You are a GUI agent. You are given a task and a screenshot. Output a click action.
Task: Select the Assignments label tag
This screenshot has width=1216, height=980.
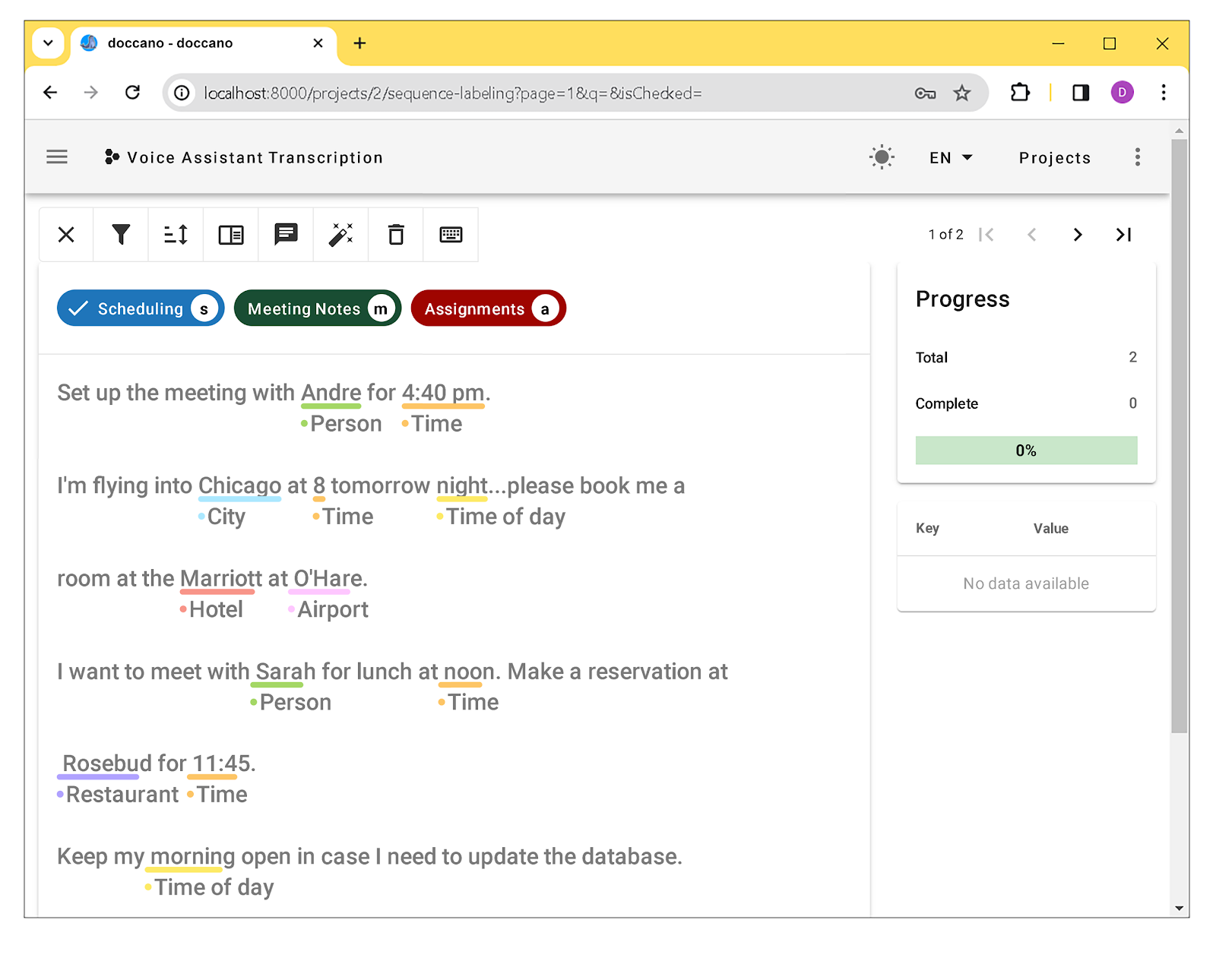pyautogui.click(x=488, y=308)
